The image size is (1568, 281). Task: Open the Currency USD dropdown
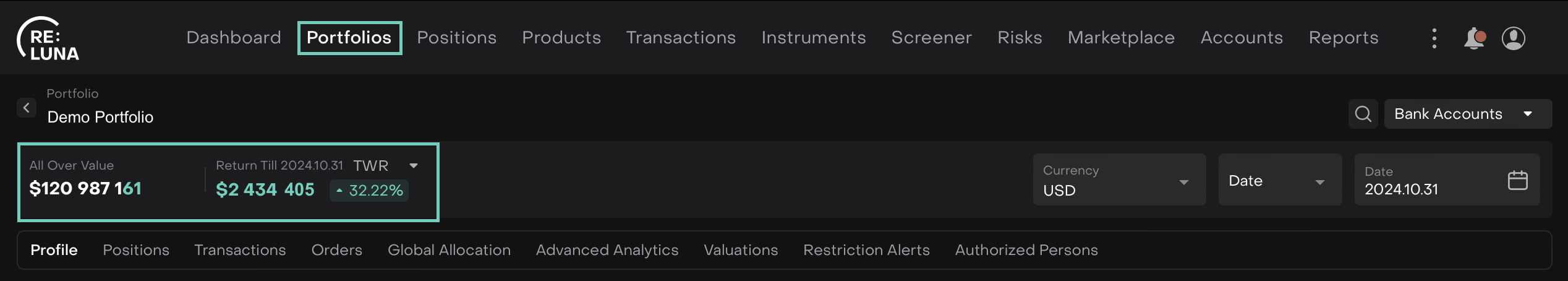tap(1118, 180)
